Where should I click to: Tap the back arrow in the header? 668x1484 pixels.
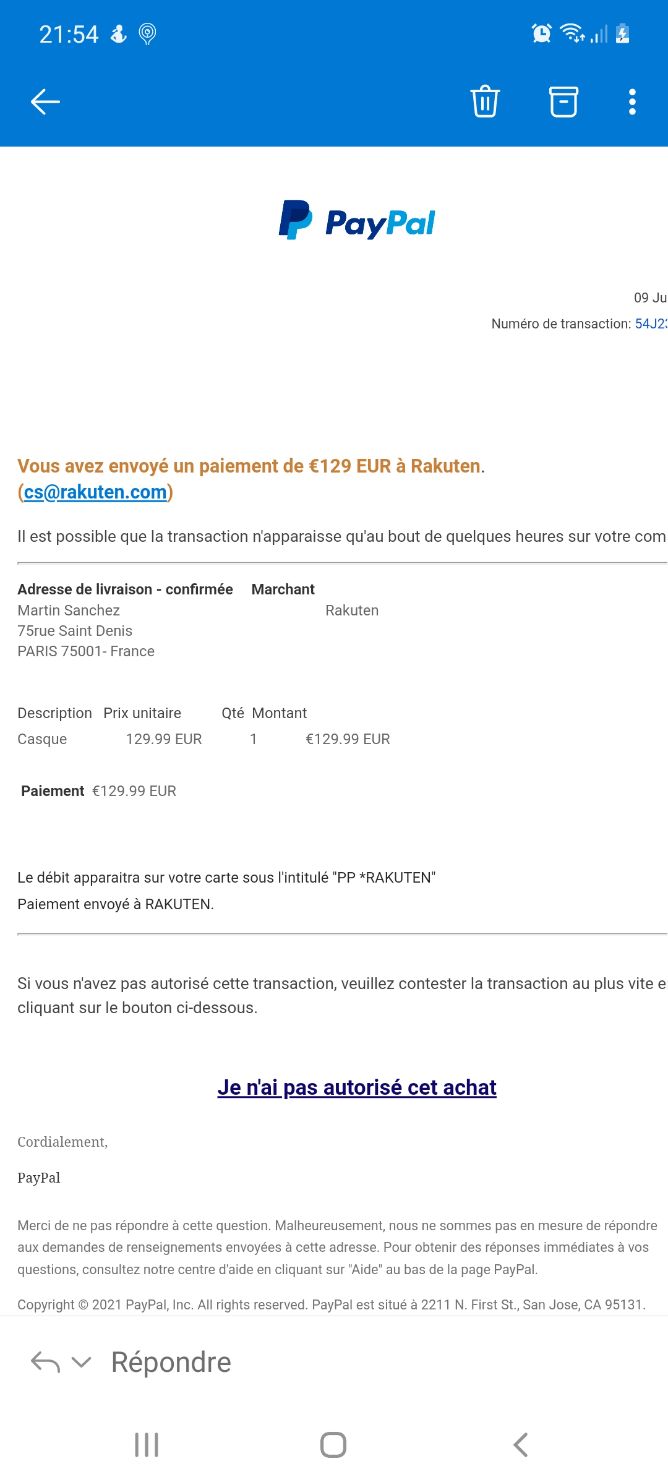(x=46, y=102)
